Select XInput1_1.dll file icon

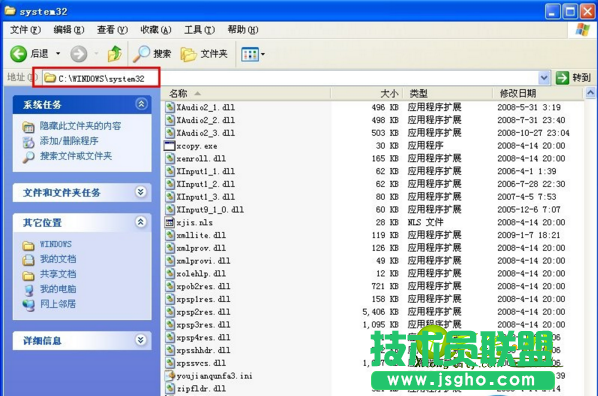(170, 171)
